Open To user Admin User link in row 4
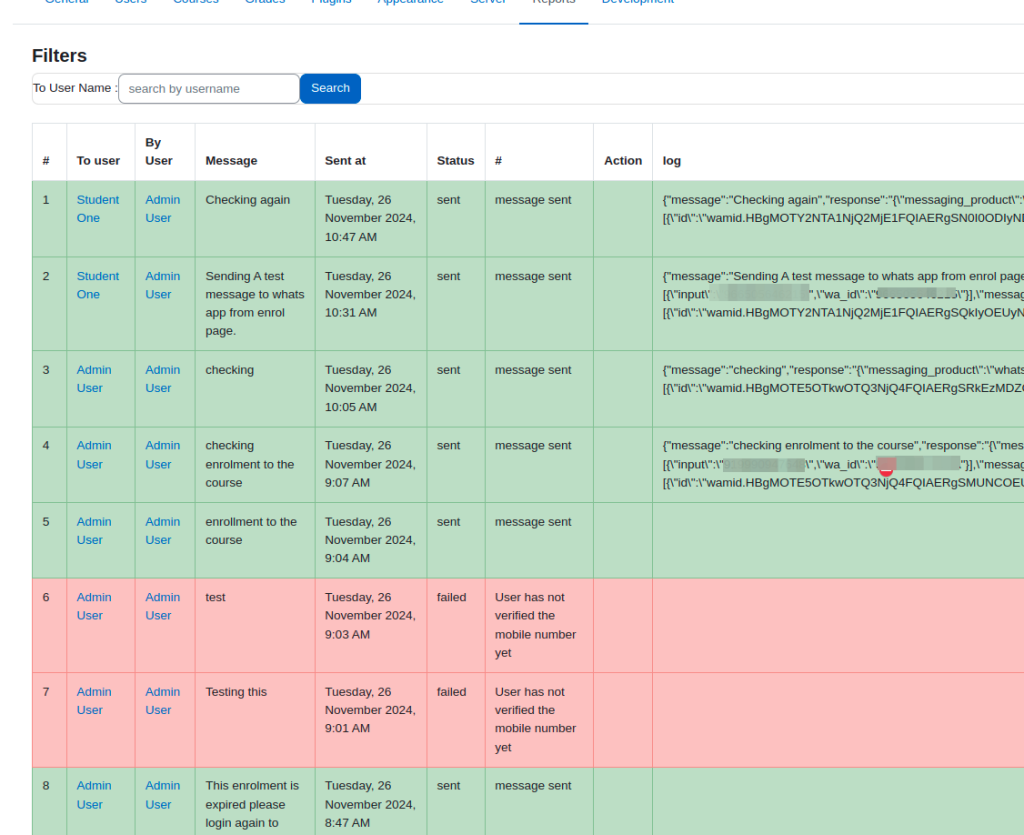This screenshot has width=1024, height=835. click(94, 455)
